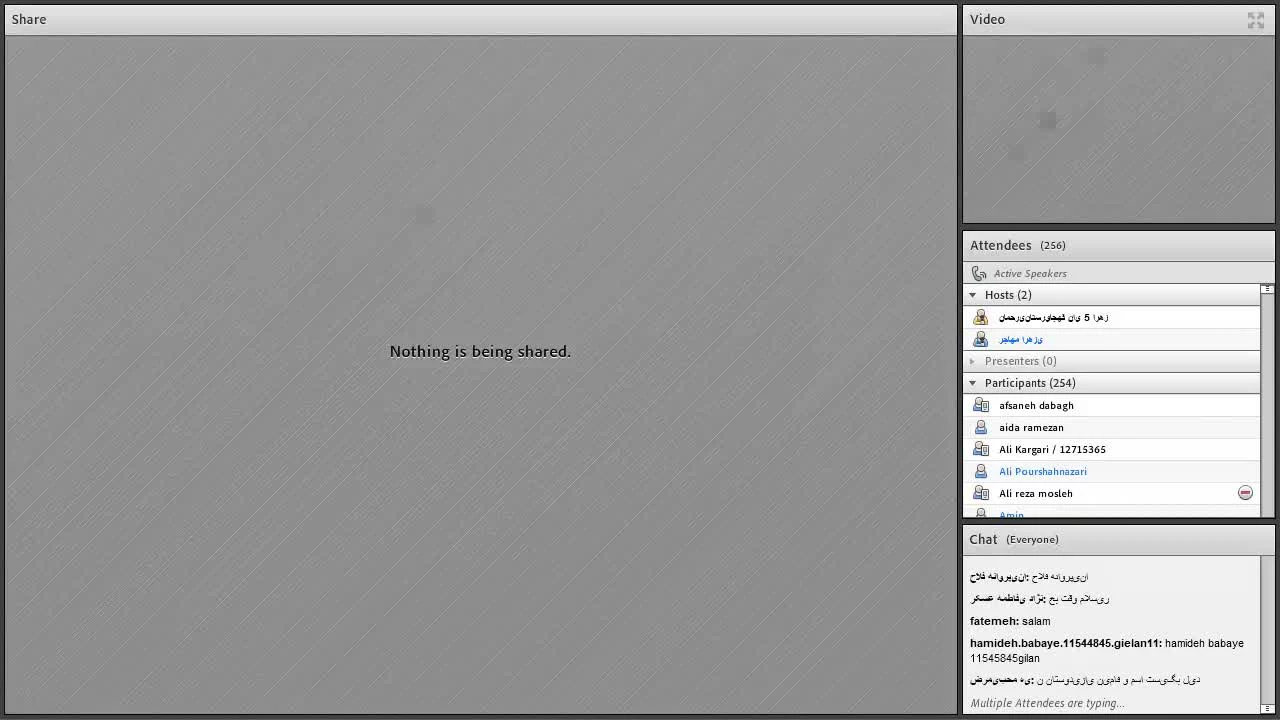Click afsaneh dabagh's participant icon
Image resolution: width=1280 pixels, height=720 pixels.
pyautogui.click(x=980, y=405)
